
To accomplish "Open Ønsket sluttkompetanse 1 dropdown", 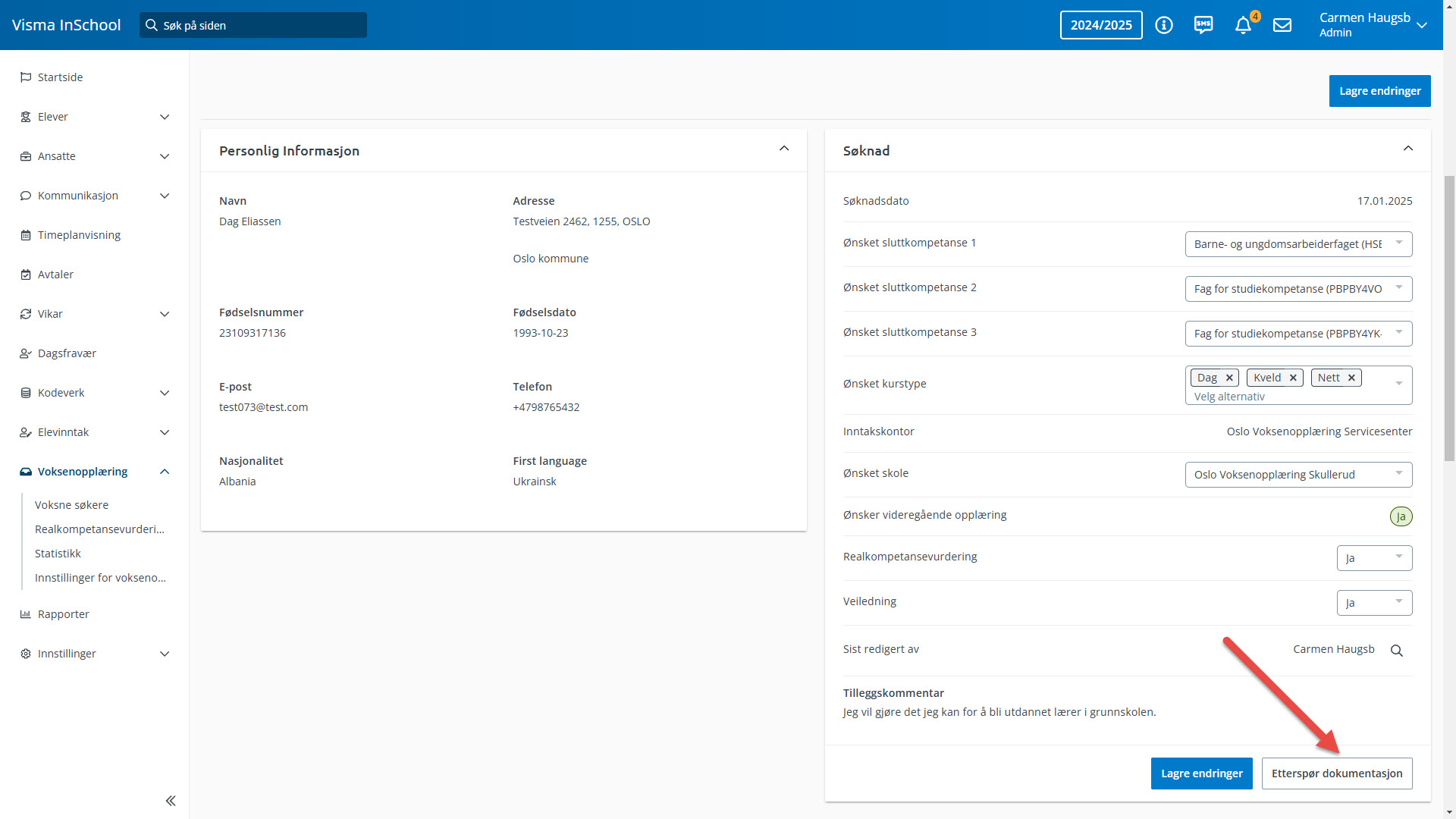I will (x=1298, y=244).
